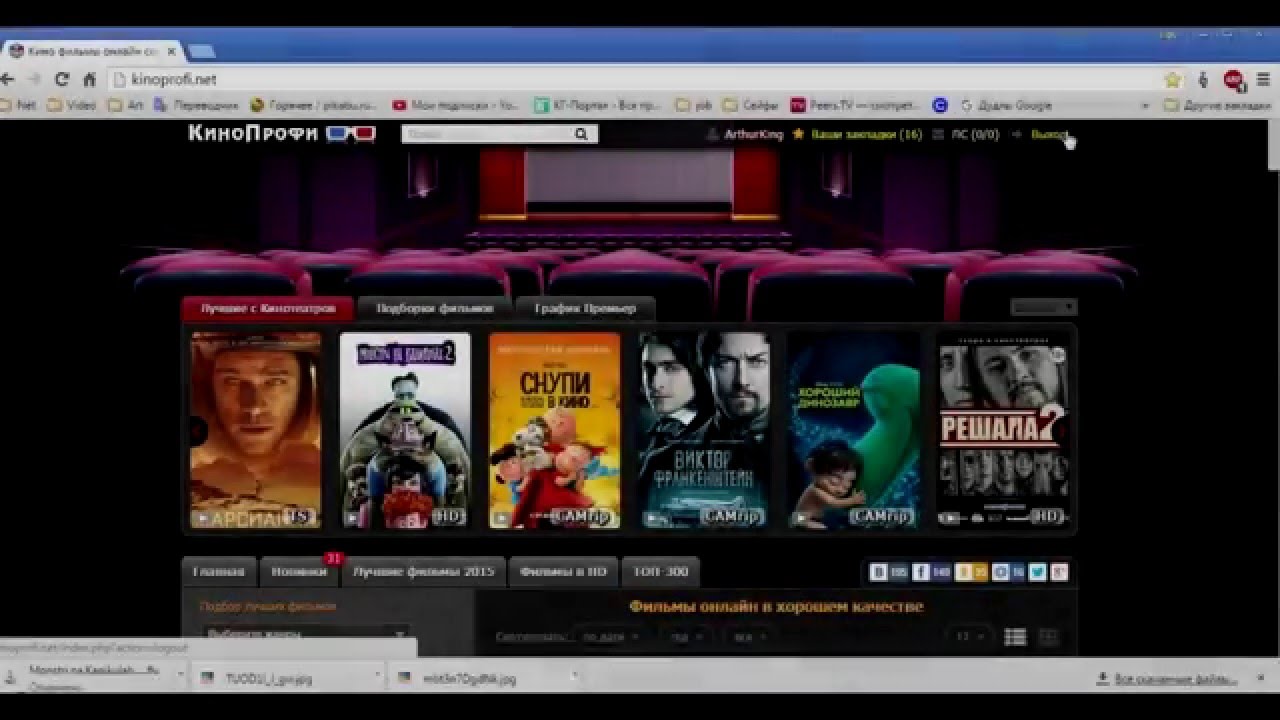The width and height of the screenshot is (1280, 720).
Task: Click the page vertical scrollbar thumb
Action: pos(1272,145)
